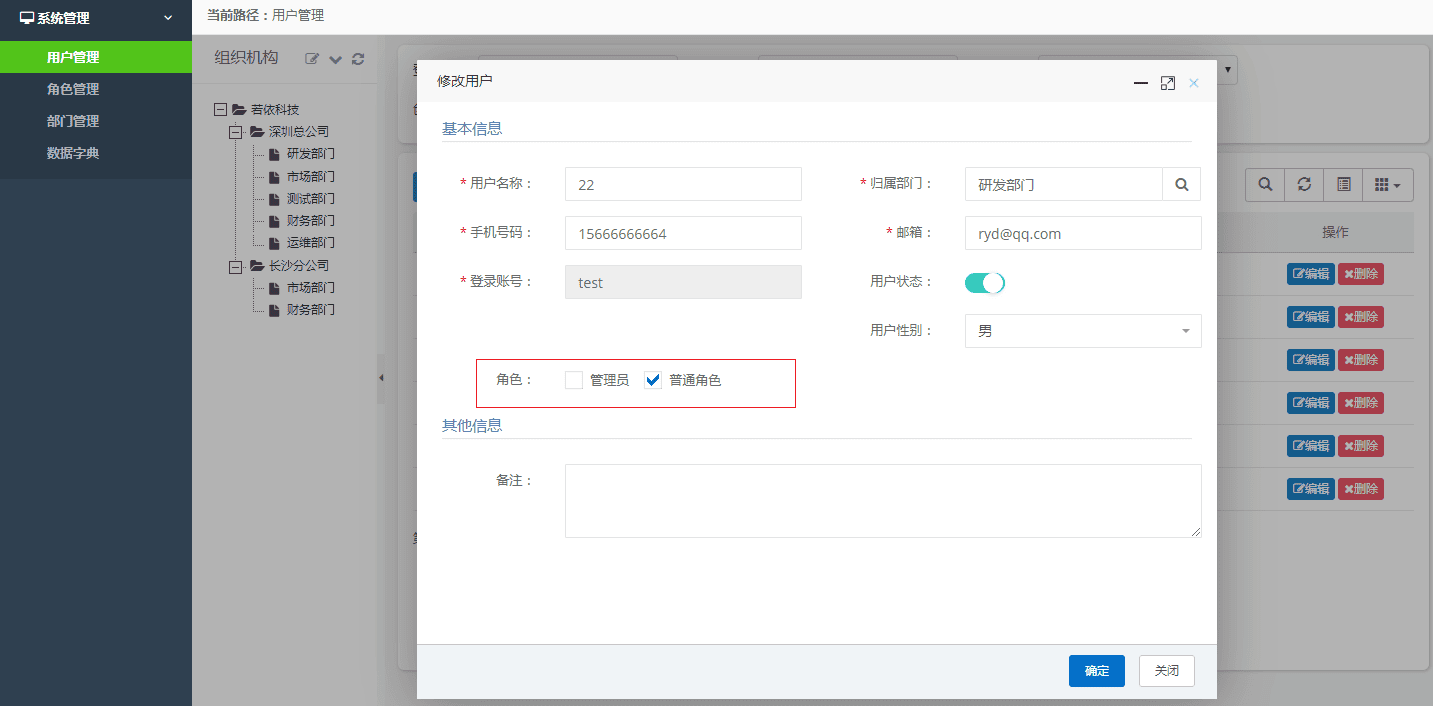Viewport: 1433px width, 706px height.
Task: Click the 关闭 button in dialog footer
Action: tap(1166, 671)
